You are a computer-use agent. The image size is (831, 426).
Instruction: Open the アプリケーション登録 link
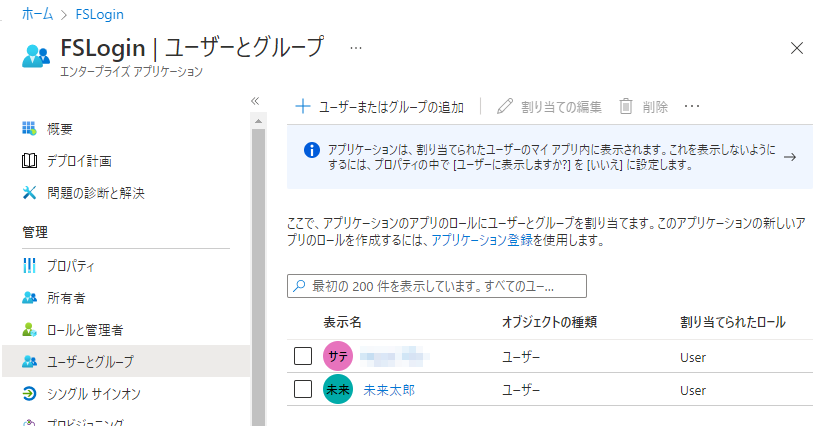tap(482, 240)
